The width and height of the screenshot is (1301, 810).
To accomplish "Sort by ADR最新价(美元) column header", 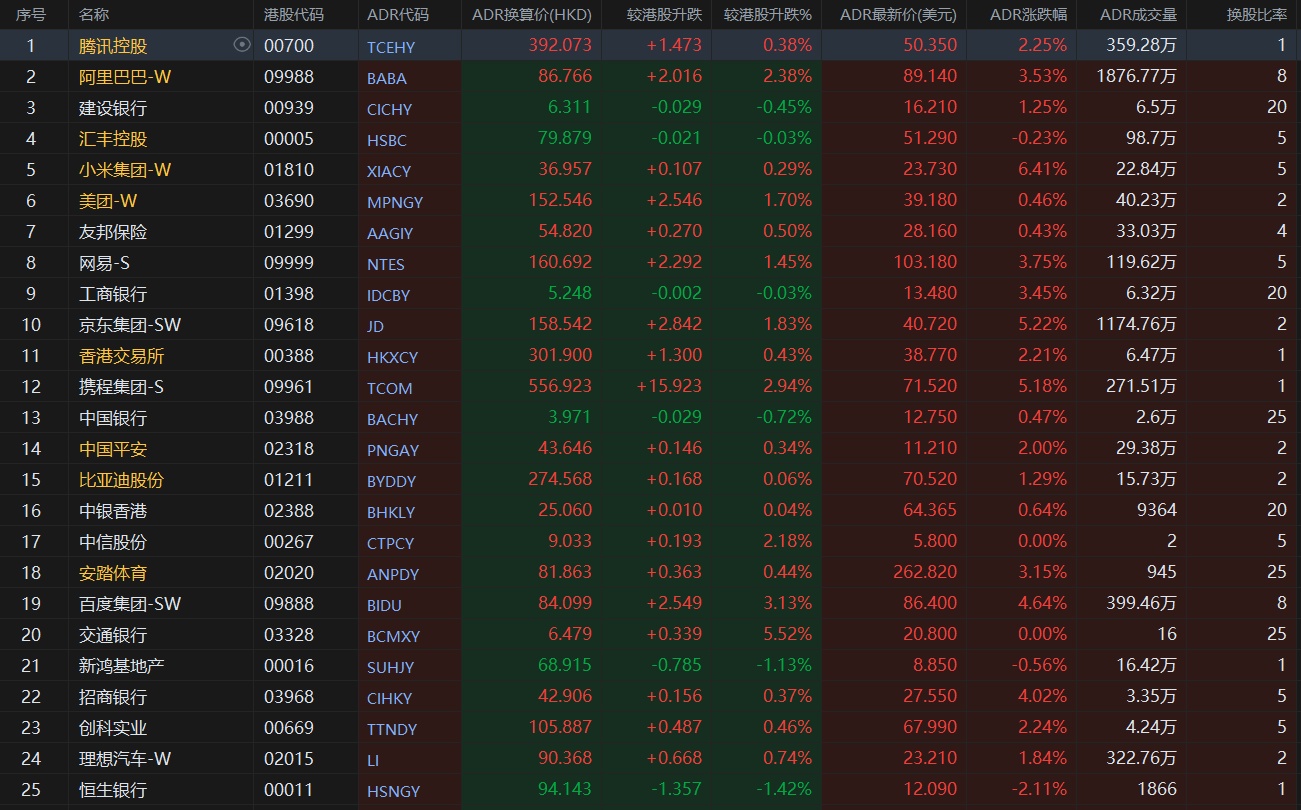I will [x=898, y=15].
